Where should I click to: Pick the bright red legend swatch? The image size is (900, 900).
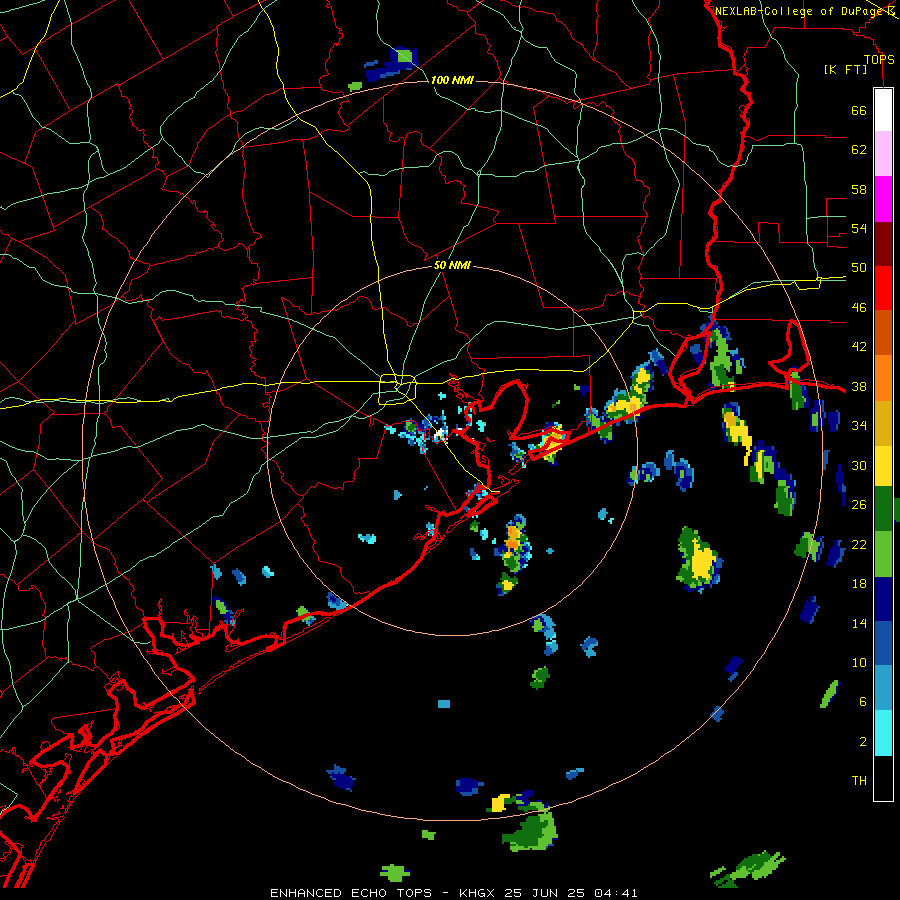[x=883, y=288]
